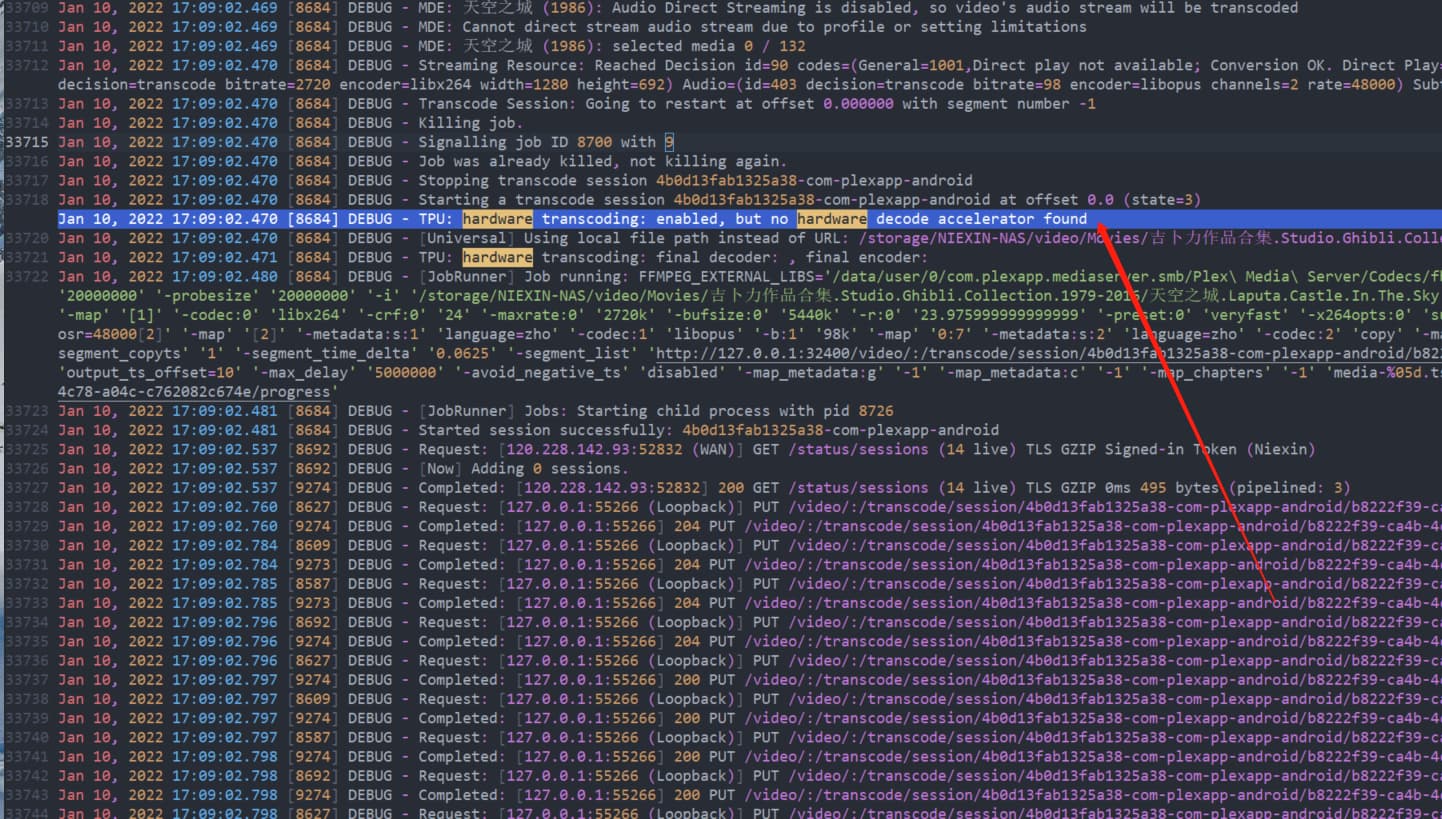The image size is (1442, 819).
Task: Click '[Now] Adding 0 sessions.' message
Action: pyautogui.click(x=523, y=468)
